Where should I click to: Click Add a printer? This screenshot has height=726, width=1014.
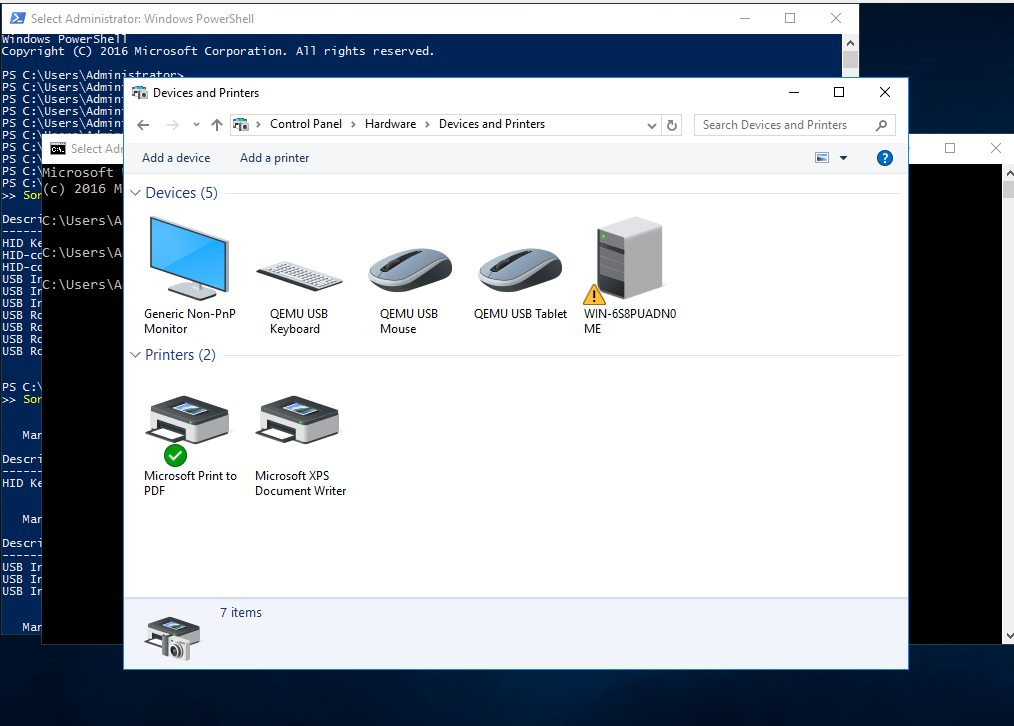coord(274,157)
